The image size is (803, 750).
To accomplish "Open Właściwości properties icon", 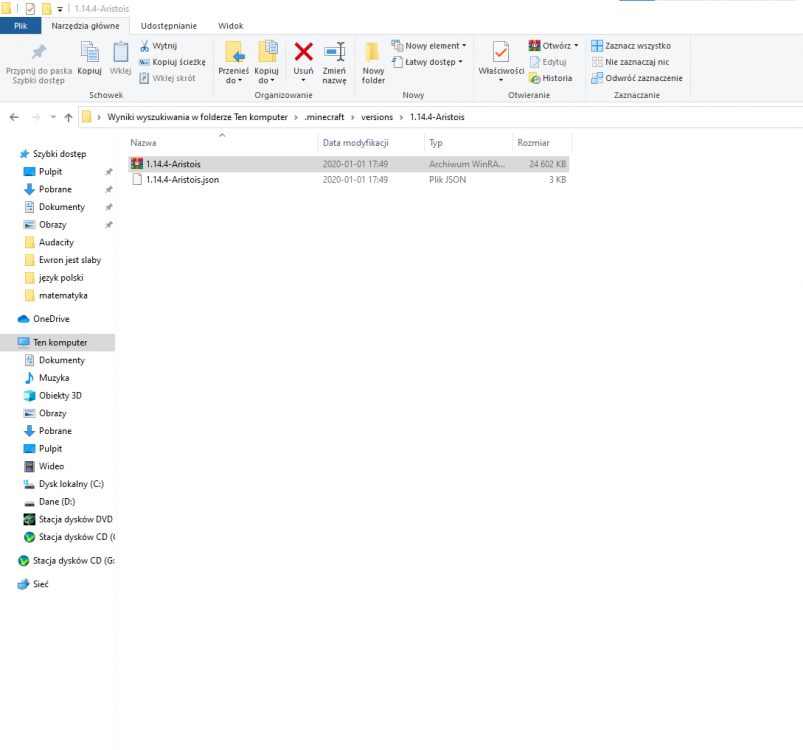I will pyautogui.click(x=501, y=54).
